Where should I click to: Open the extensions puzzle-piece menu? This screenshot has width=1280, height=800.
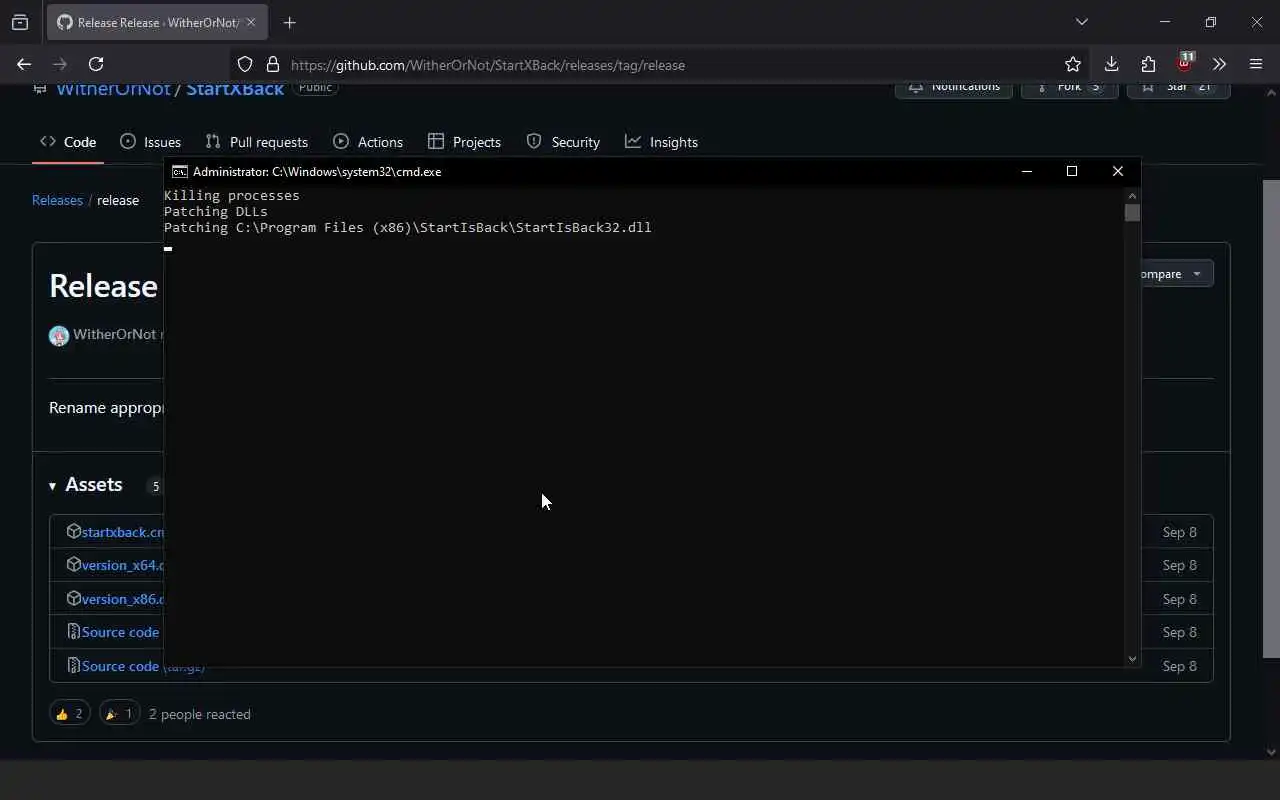coord(1148,64)
